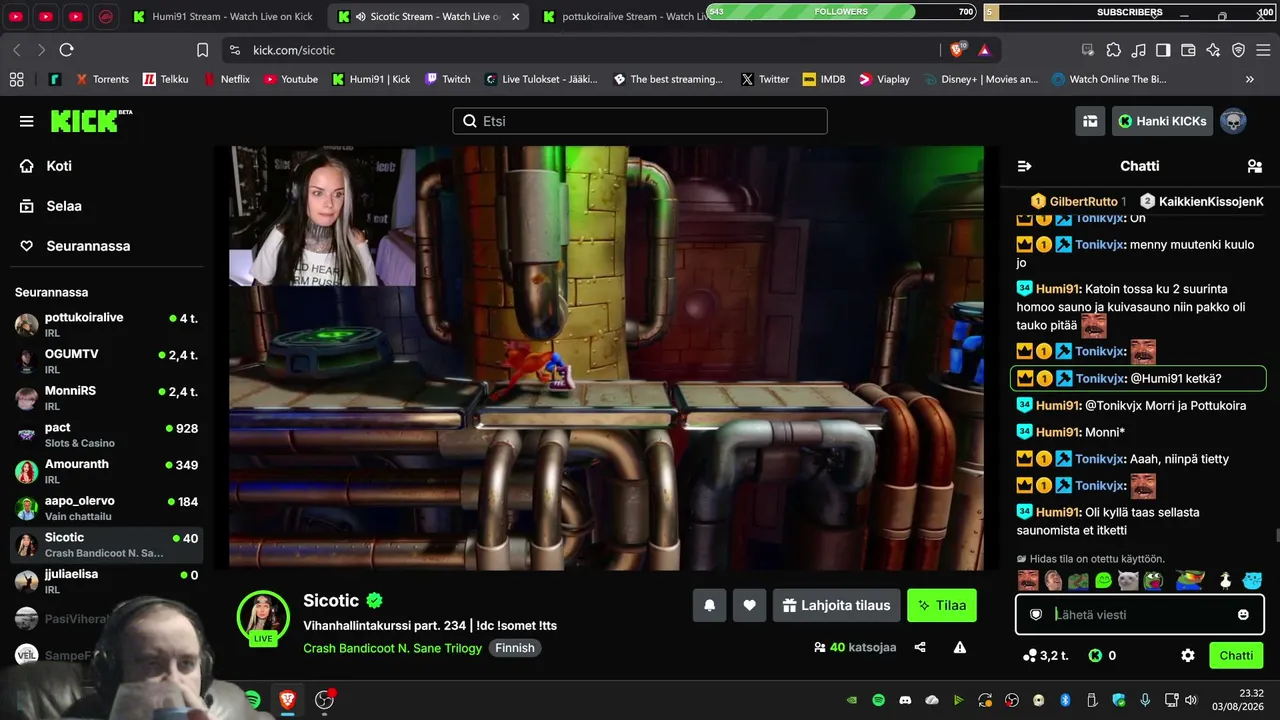Open the IMDB bookmark
Screen dimensions: 1280x720
823,79
